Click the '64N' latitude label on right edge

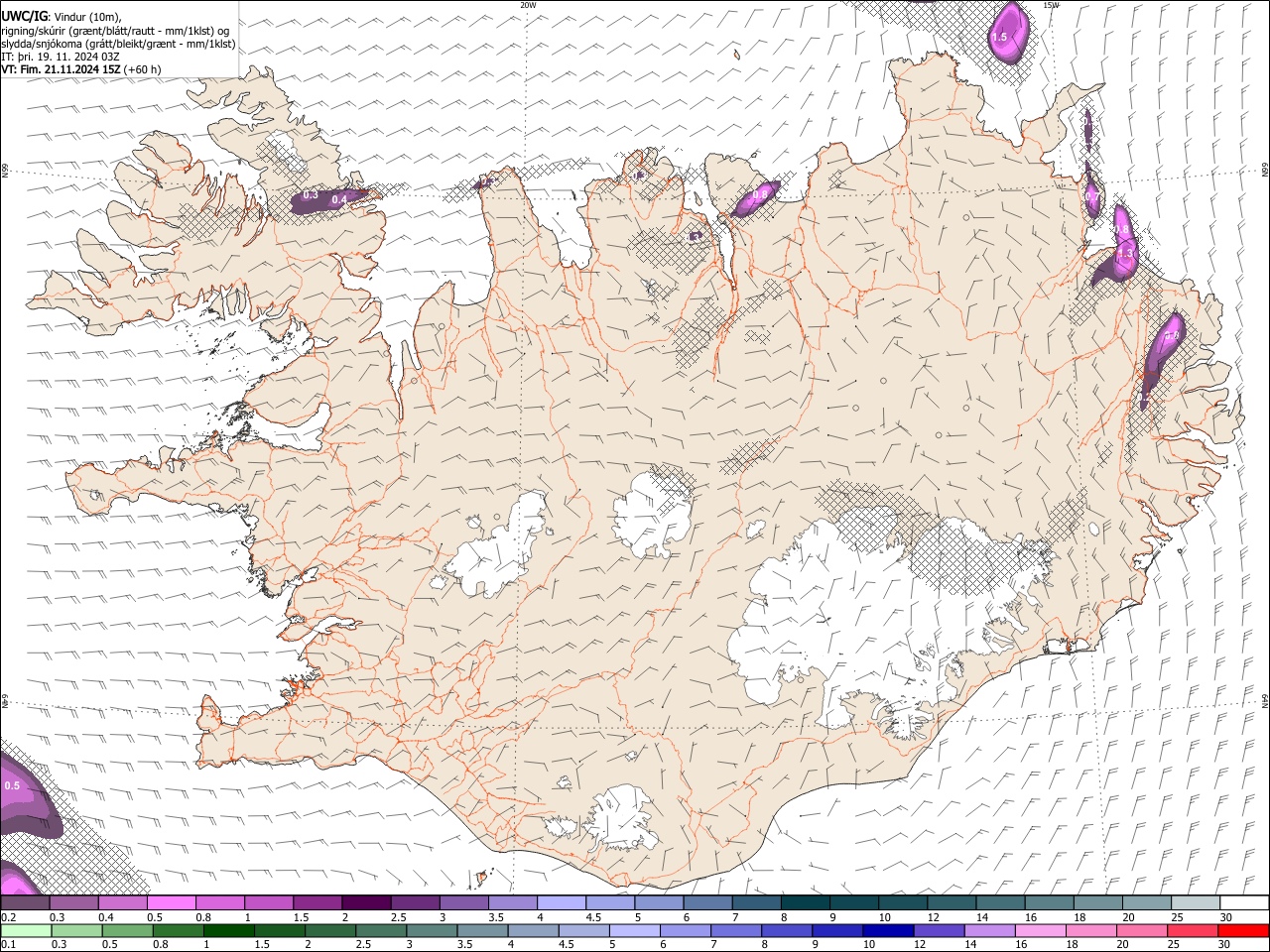click(1265, 700)
